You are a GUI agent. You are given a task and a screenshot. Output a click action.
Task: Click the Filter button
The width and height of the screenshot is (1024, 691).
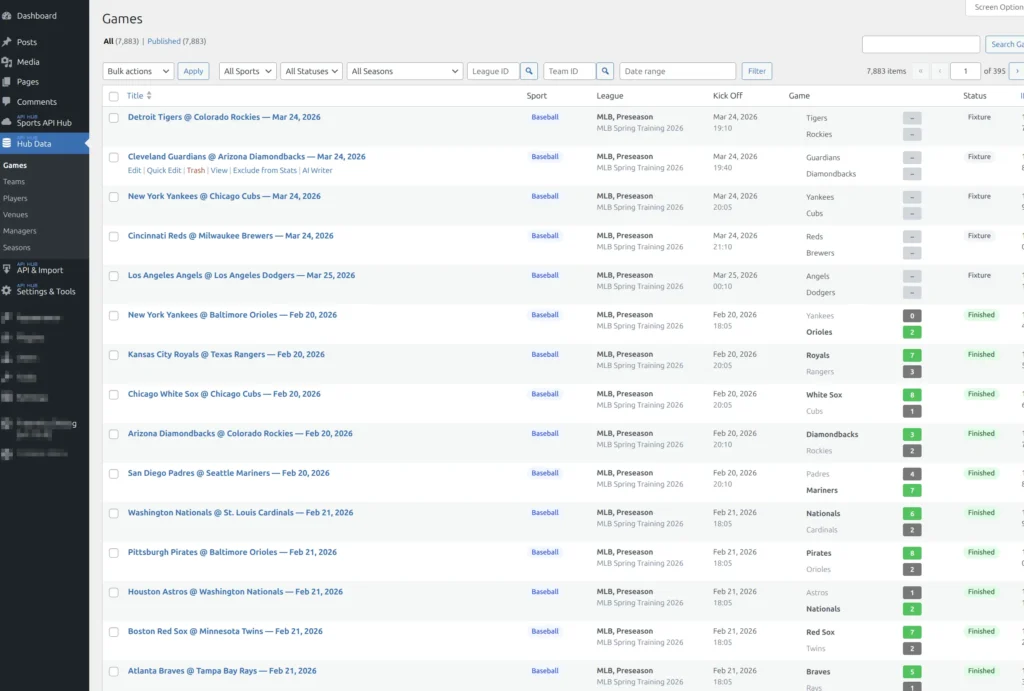point(757,71)
